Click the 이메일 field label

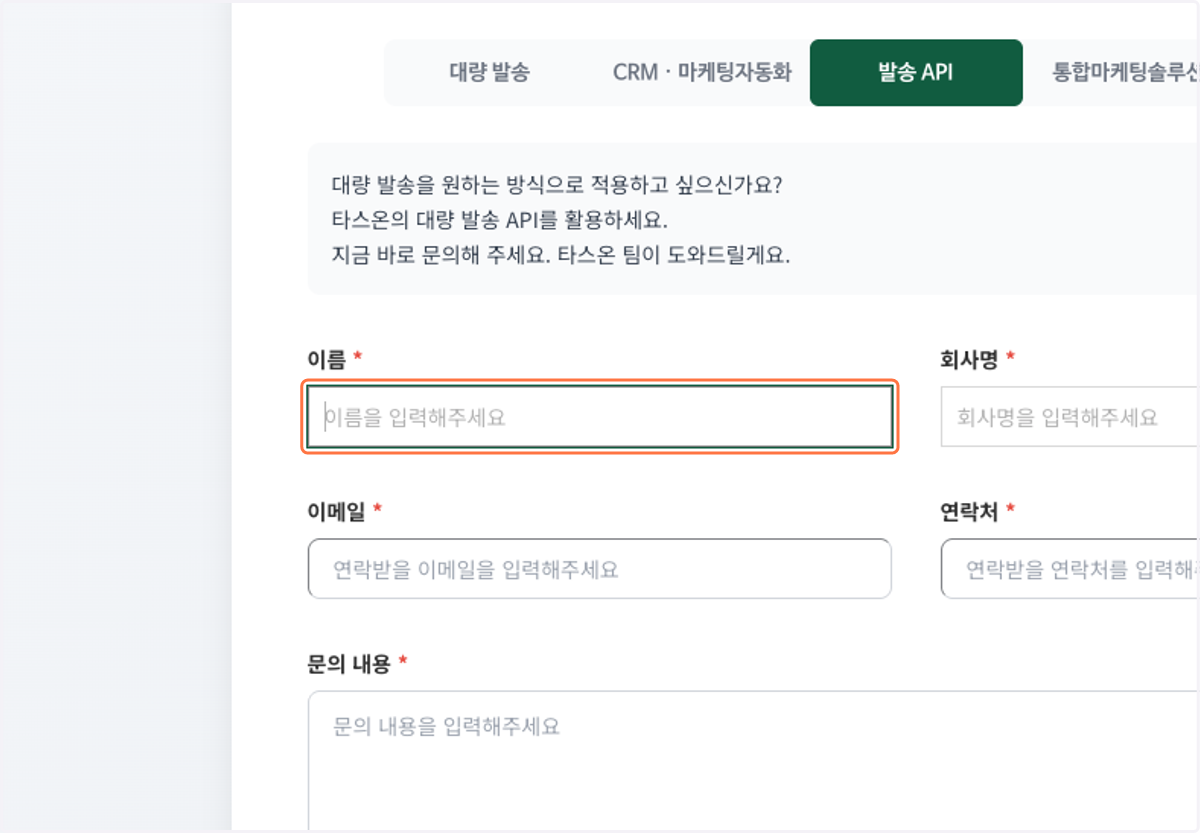[x=337, y=510]
